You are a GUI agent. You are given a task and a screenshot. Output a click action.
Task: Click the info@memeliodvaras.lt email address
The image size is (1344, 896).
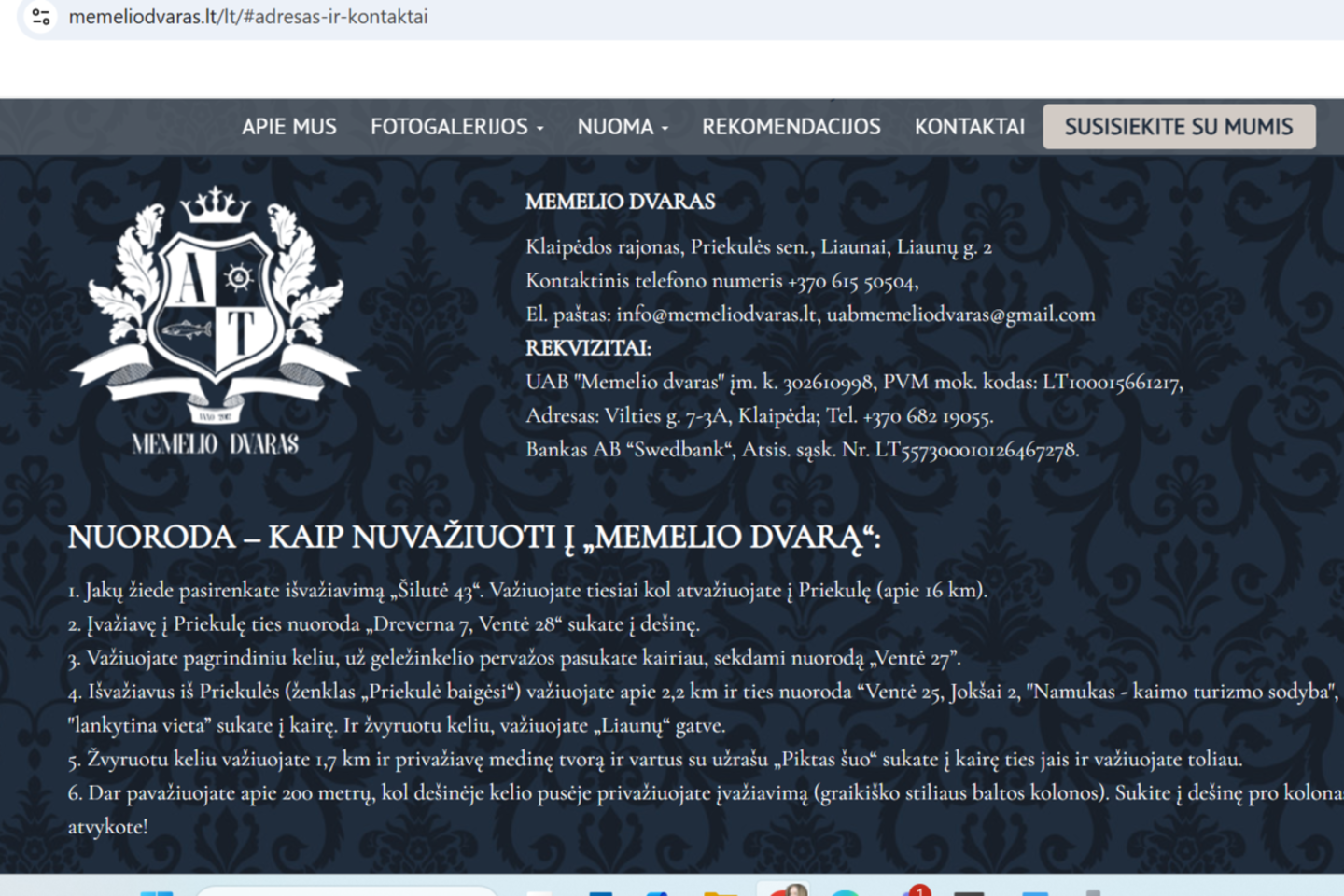point(717,315)
